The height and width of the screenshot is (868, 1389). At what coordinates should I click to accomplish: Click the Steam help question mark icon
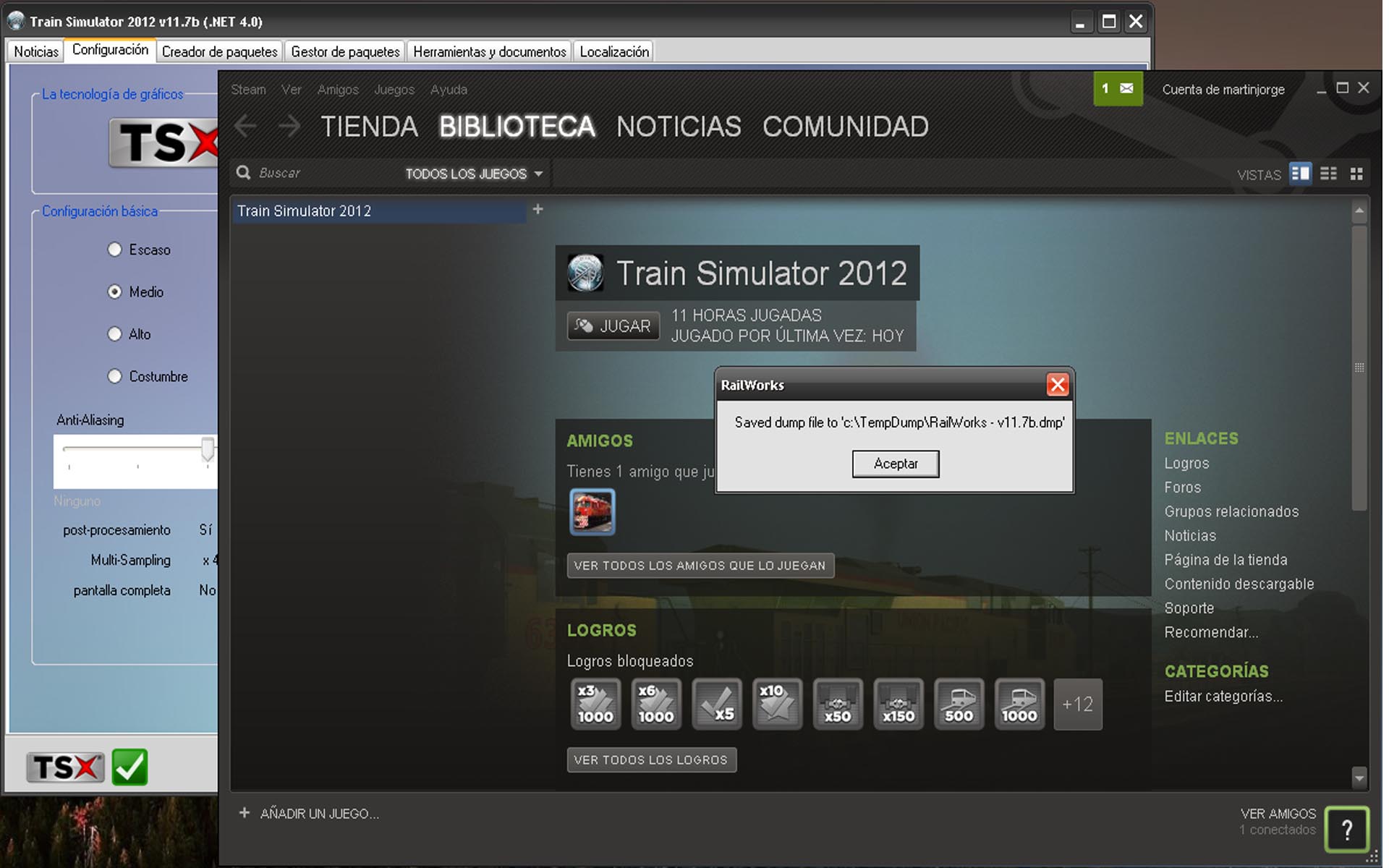click(1346, 829)
